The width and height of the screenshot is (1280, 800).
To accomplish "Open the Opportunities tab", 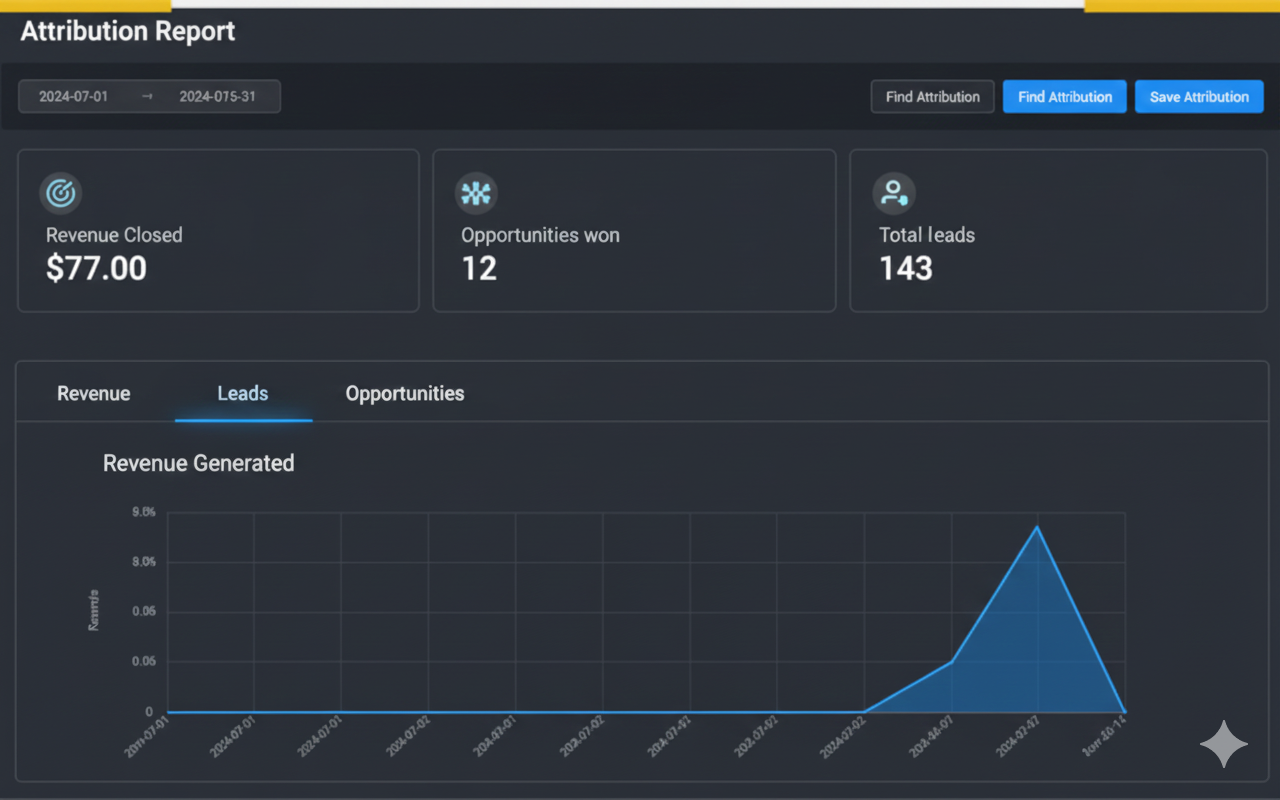I will pos(405,394).
